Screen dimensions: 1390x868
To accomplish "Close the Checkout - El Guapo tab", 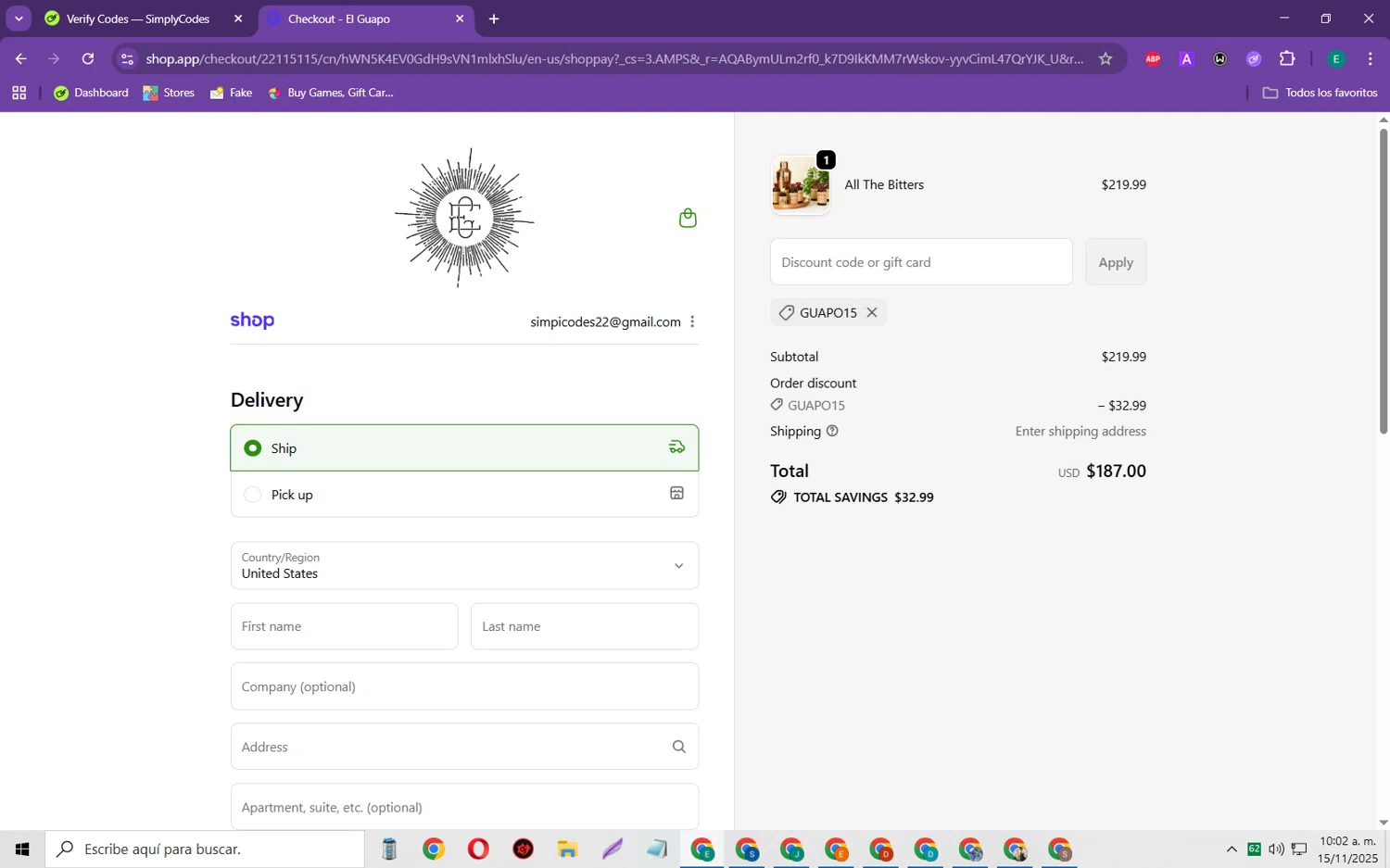I will pyautogui.click(x=460, y=19).
